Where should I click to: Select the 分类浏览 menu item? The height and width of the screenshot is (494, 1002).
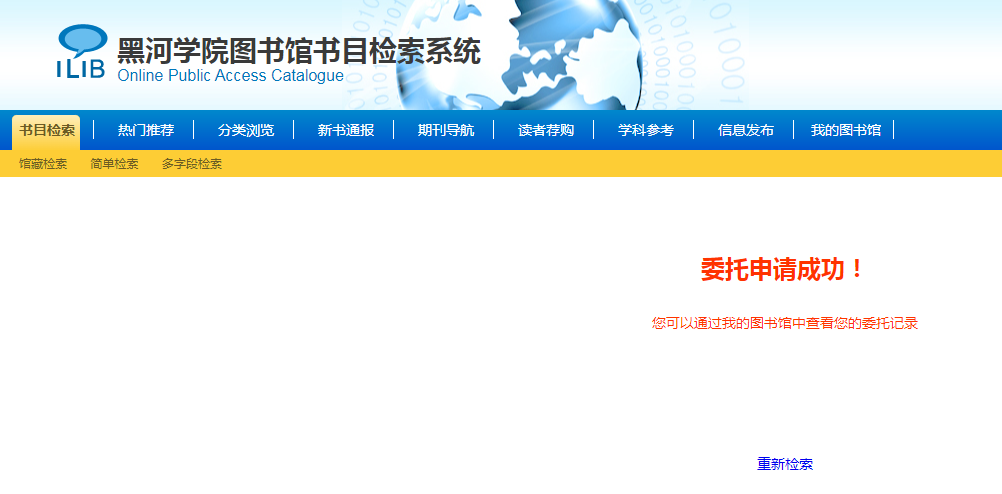[245, 131]
